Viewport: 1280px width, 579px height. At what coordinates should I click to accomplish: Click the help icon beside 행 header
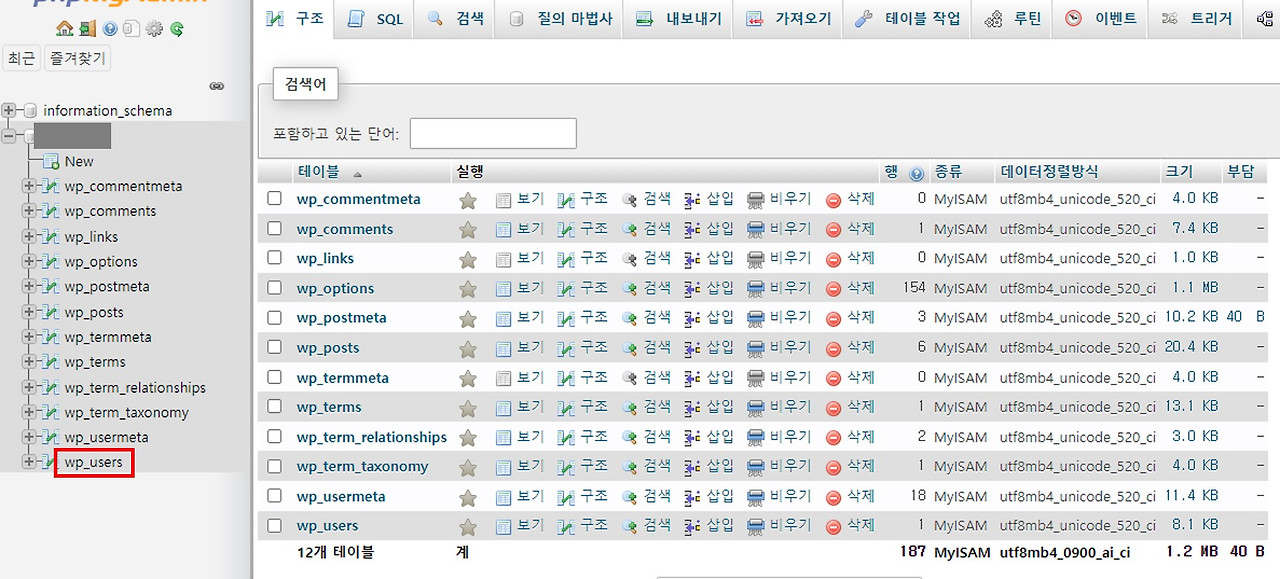pos(916,173)
